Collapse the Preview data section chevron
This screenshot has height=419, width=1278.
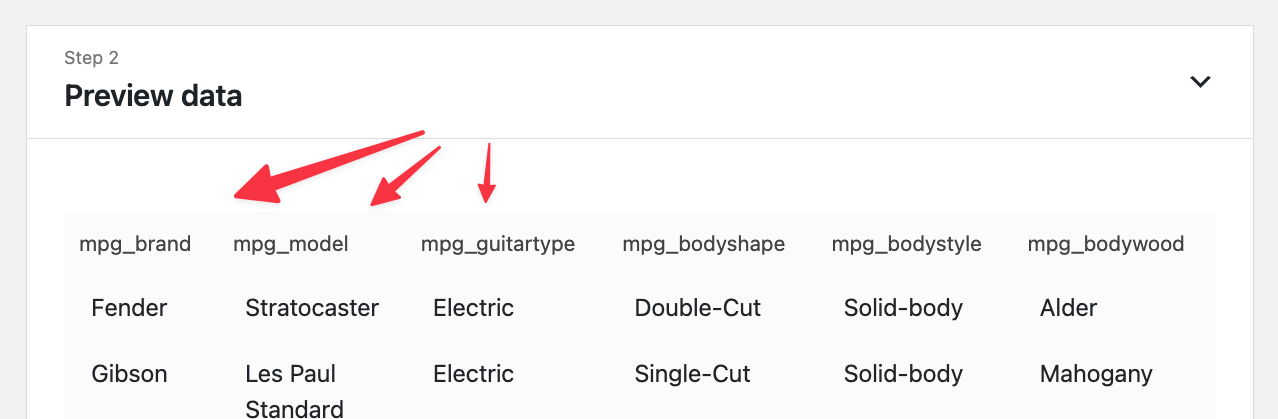pos(1200,82)
